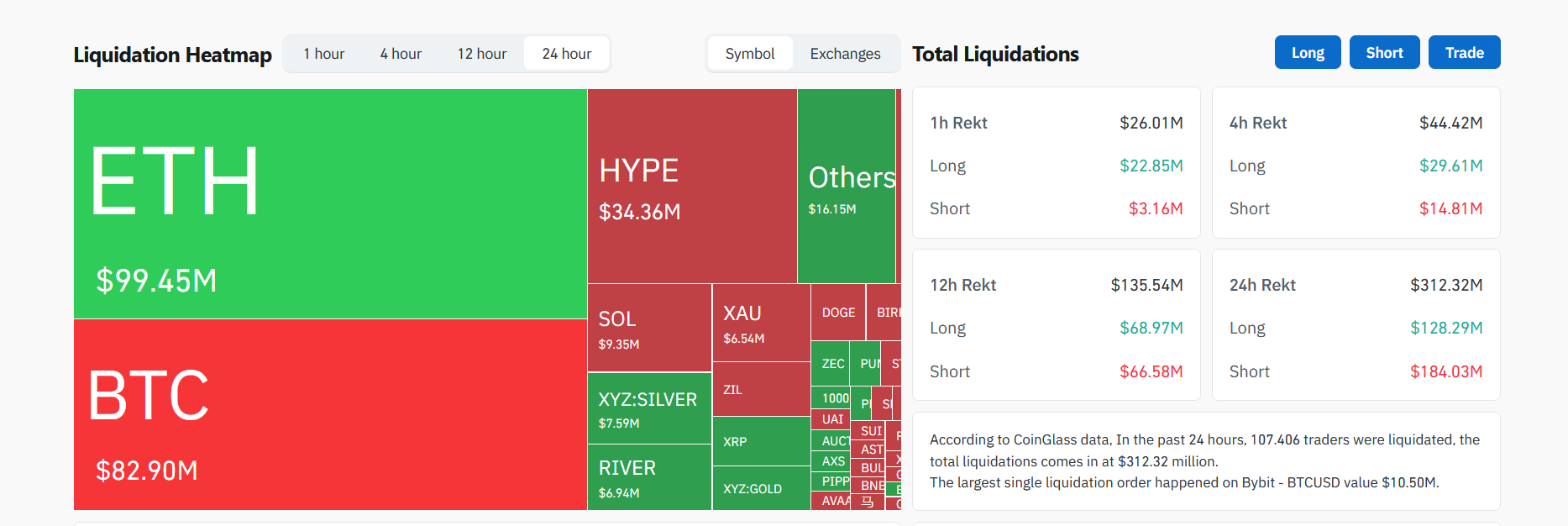Click the XAU $6.54M tile
Image resolution: width=1568 pixels, height=526 pixels.
tap(761, 323)
